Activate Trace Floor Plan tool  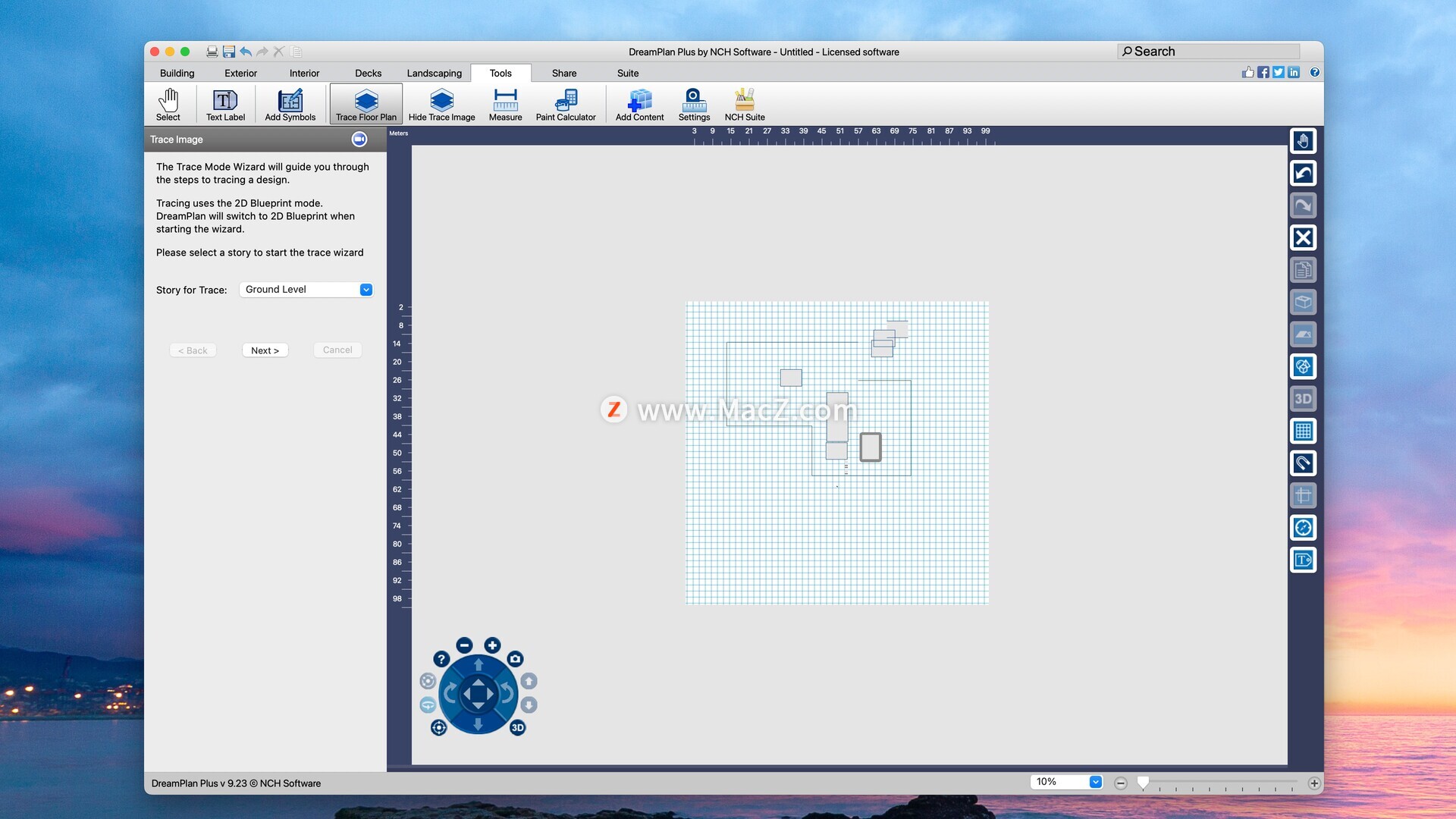tap(366, 104)
